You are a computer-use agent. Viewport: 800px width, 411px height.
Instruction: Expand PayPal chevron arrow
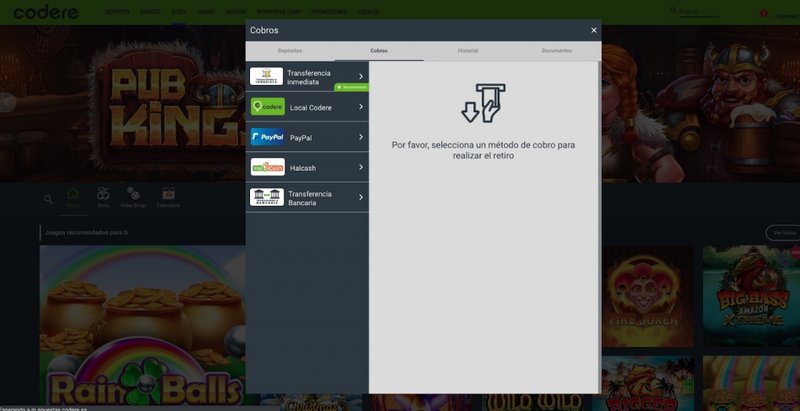pos(361,137)
